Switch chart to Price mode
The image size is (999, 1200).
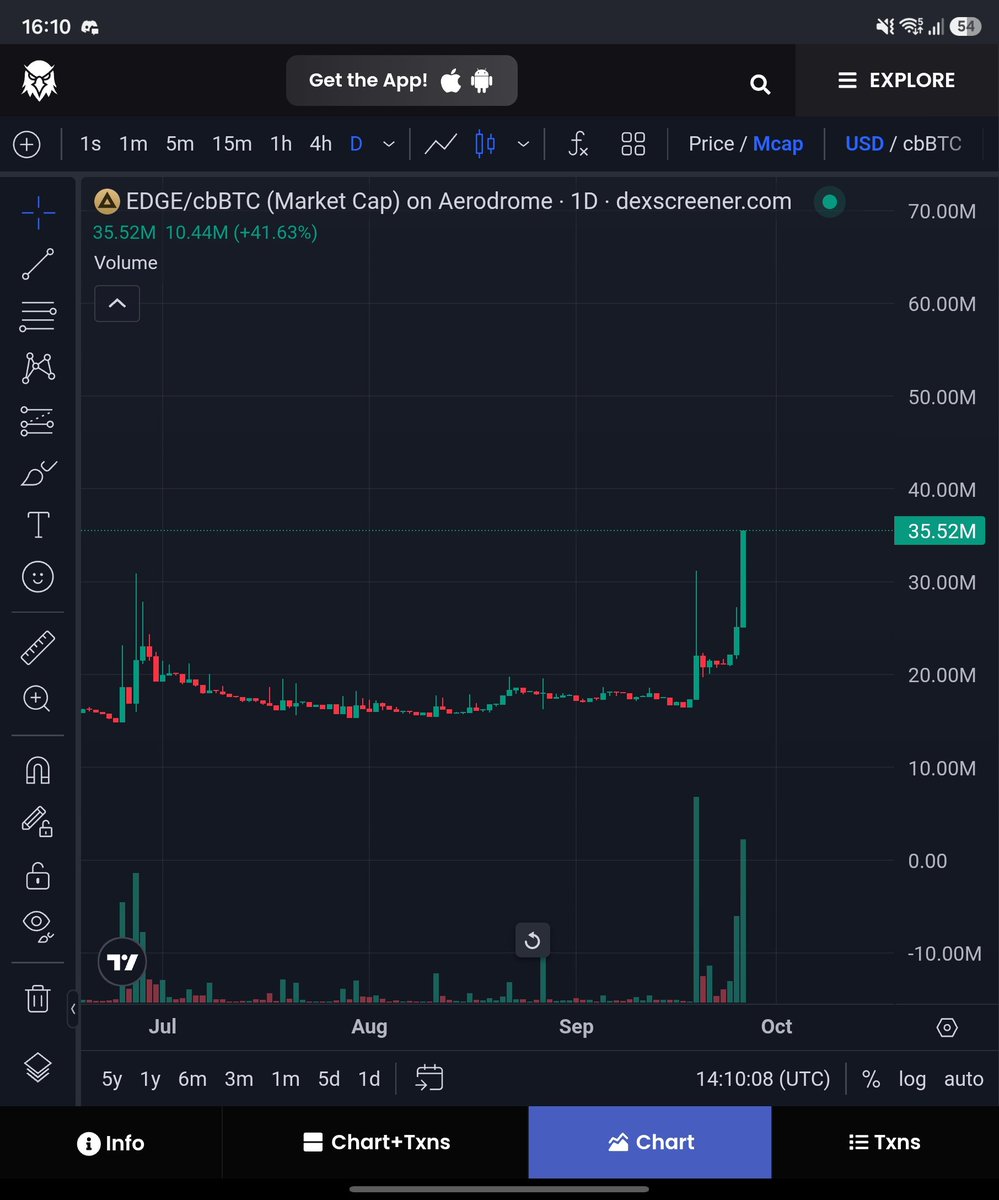click(712, 144)
